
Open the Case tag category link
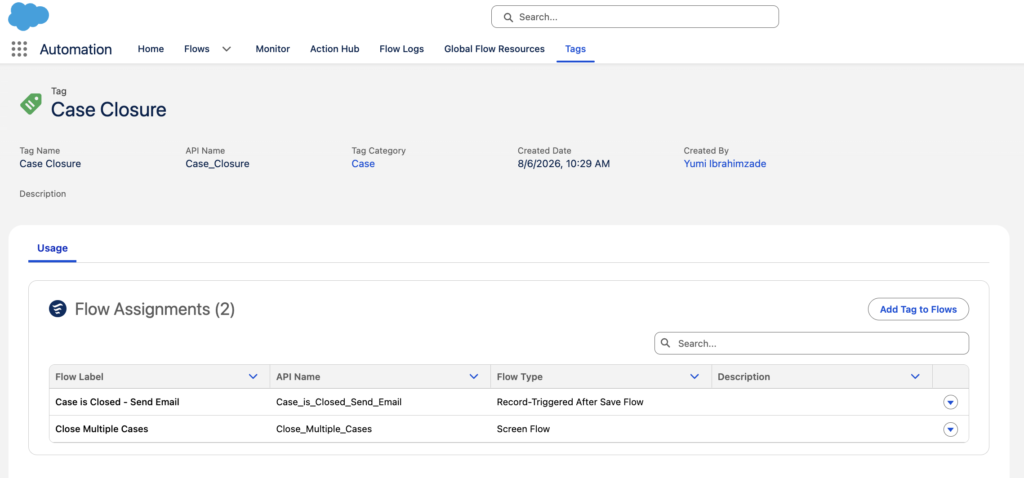pos(363,164)
